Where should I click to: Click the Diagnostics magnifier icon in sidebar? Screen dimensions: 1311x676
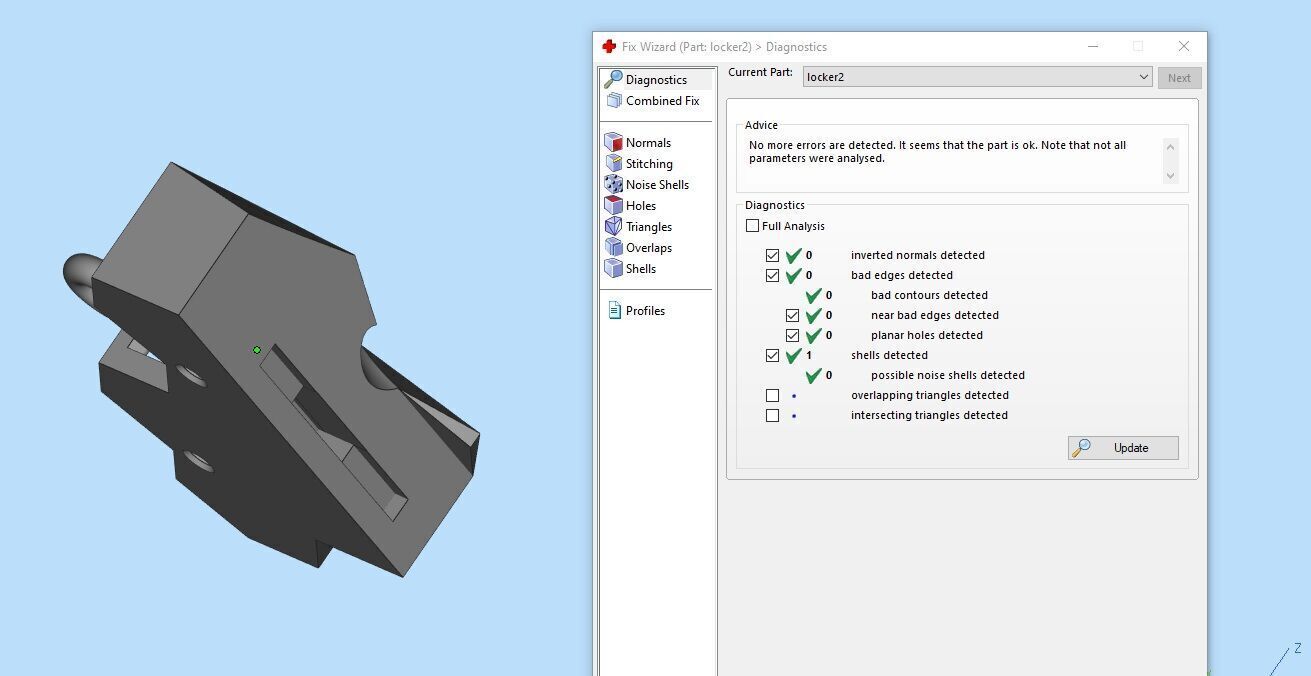(x=613, y=79)
